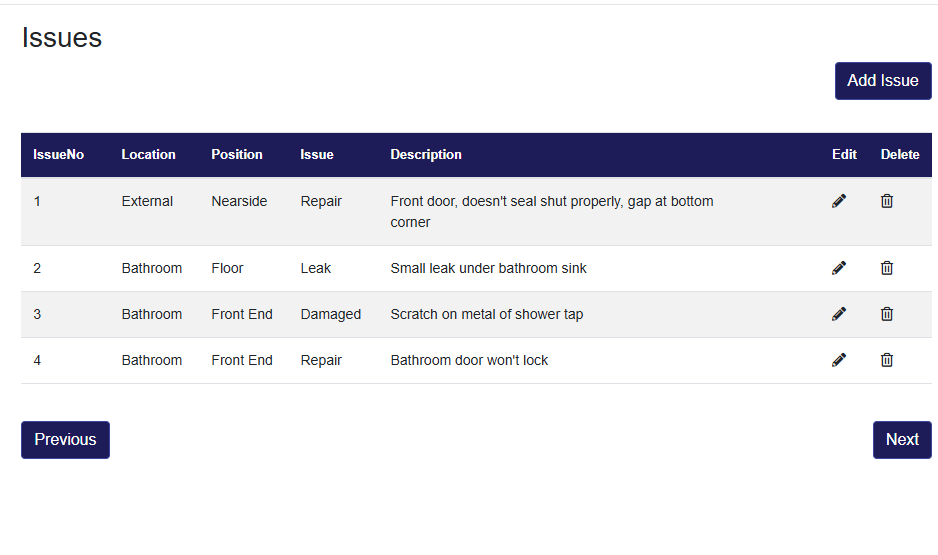Click the 'Damaged' cell in row 3
The height and width of the screenshot is (555, 938).
click(330, 314)
